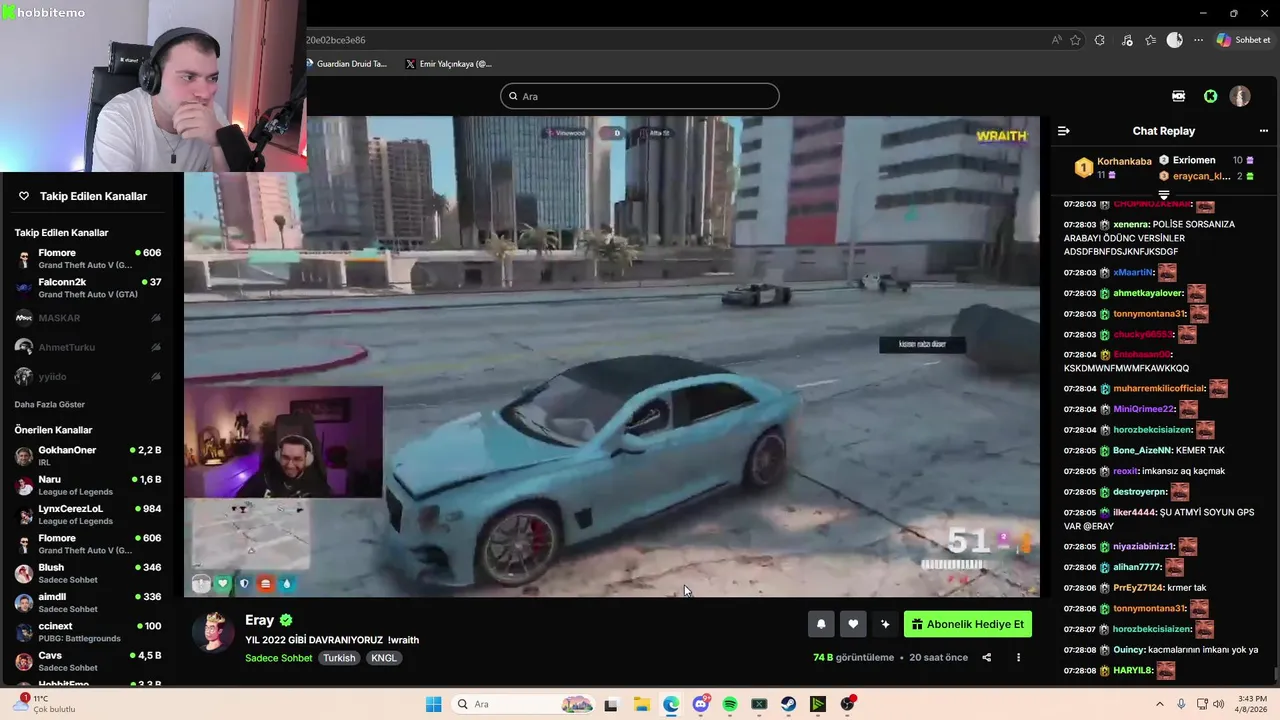The image size is (1280, 720).
Task: Open the Edge extensions puzzle icon
Action: (x=1100, y=40)
